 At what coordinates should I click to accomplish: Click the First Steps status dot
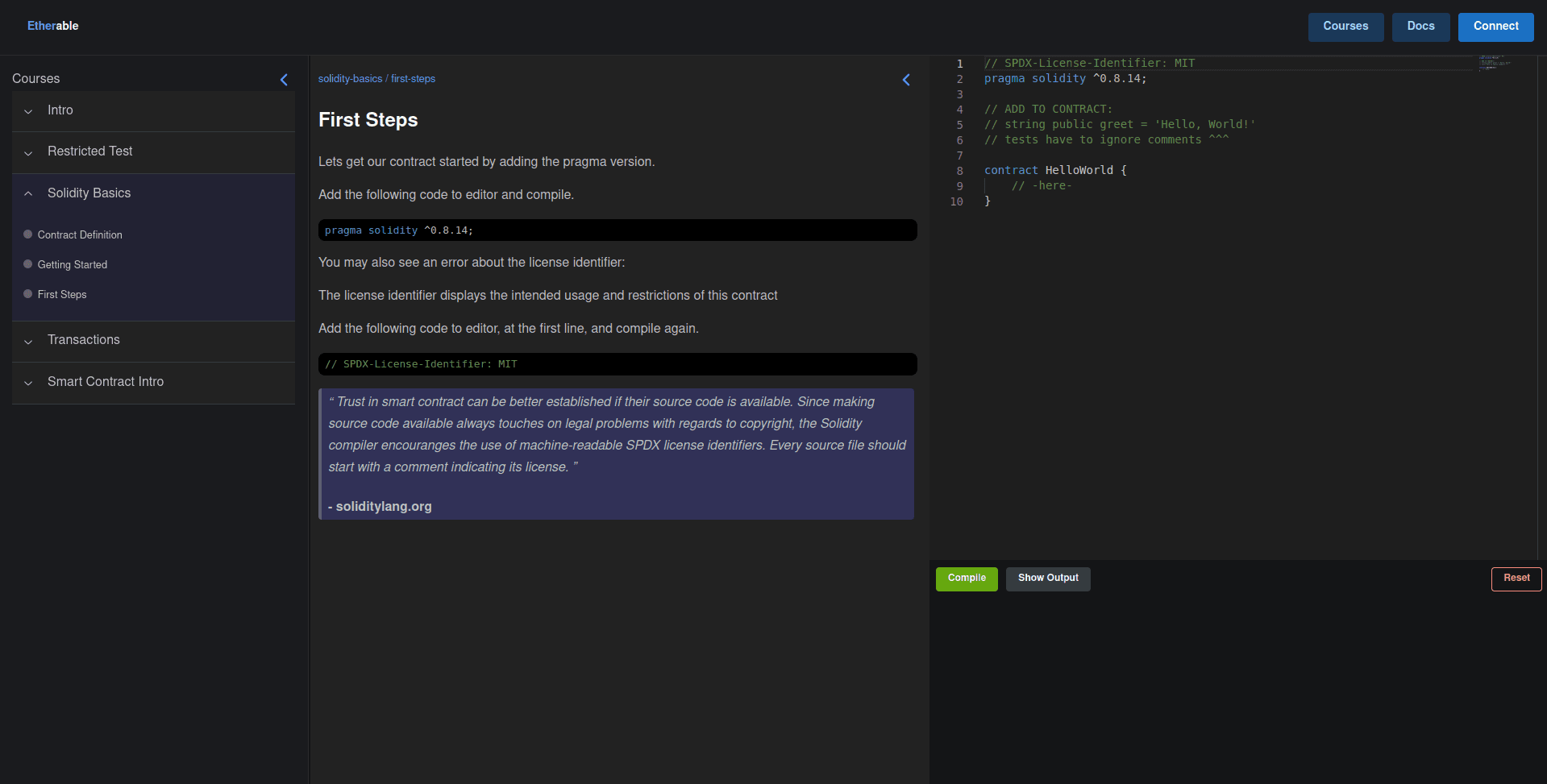click(x=28, y=294)
